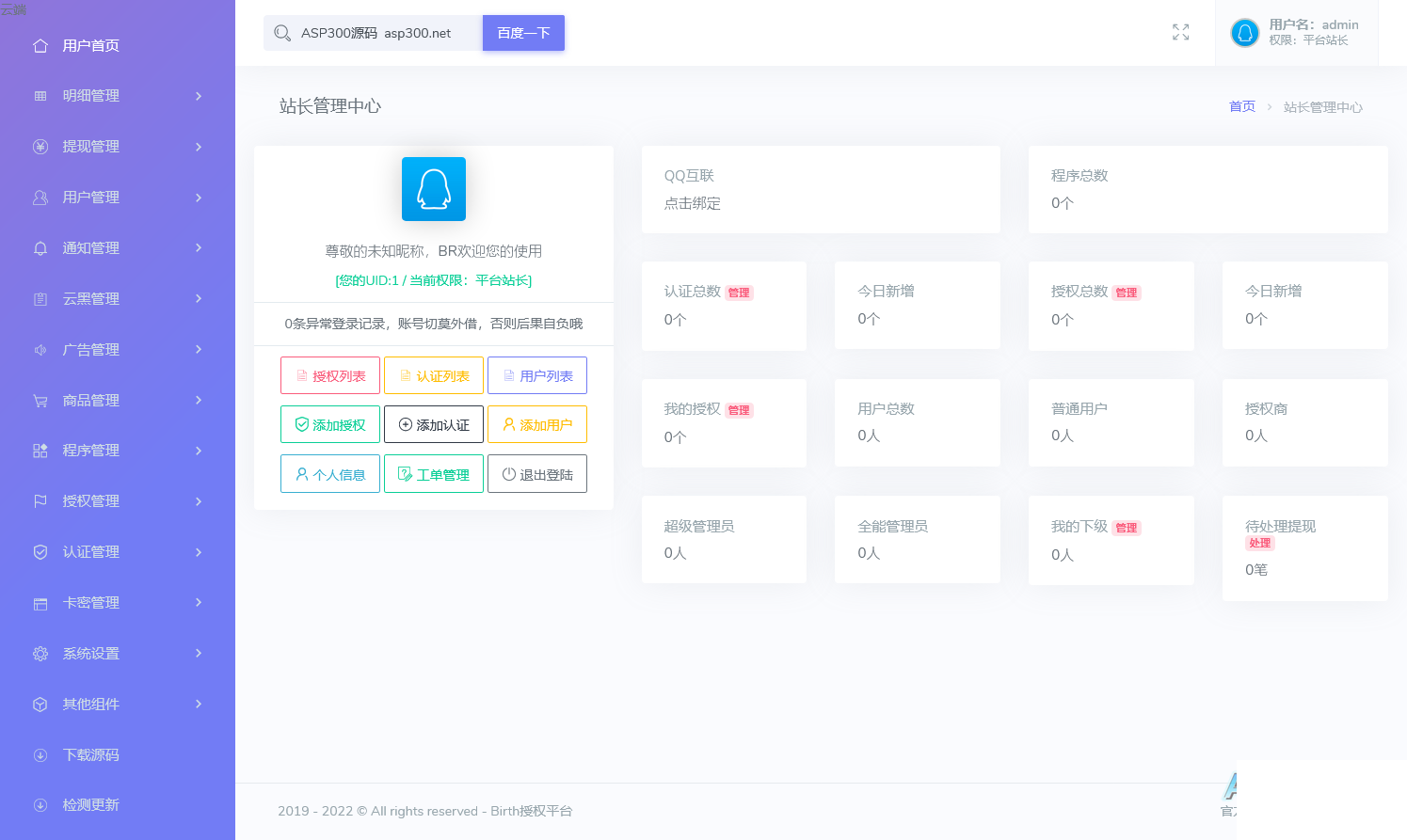Click the bell icon for 通知管理
1407x840 pixels.
coord(40,248)
